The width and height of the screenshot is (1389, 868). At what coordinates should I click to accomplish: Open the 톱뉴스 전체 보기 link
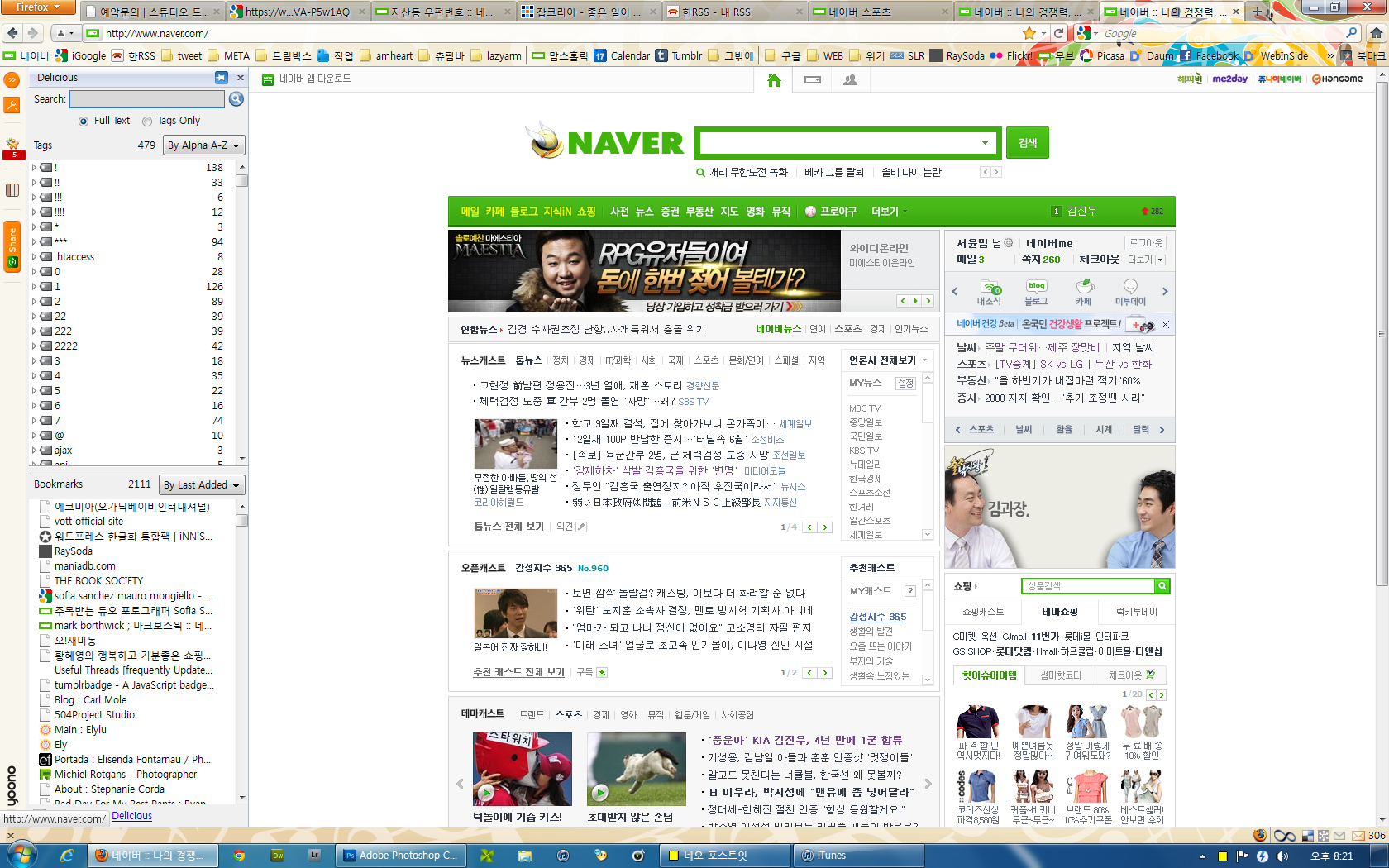(x=508, y=527)
